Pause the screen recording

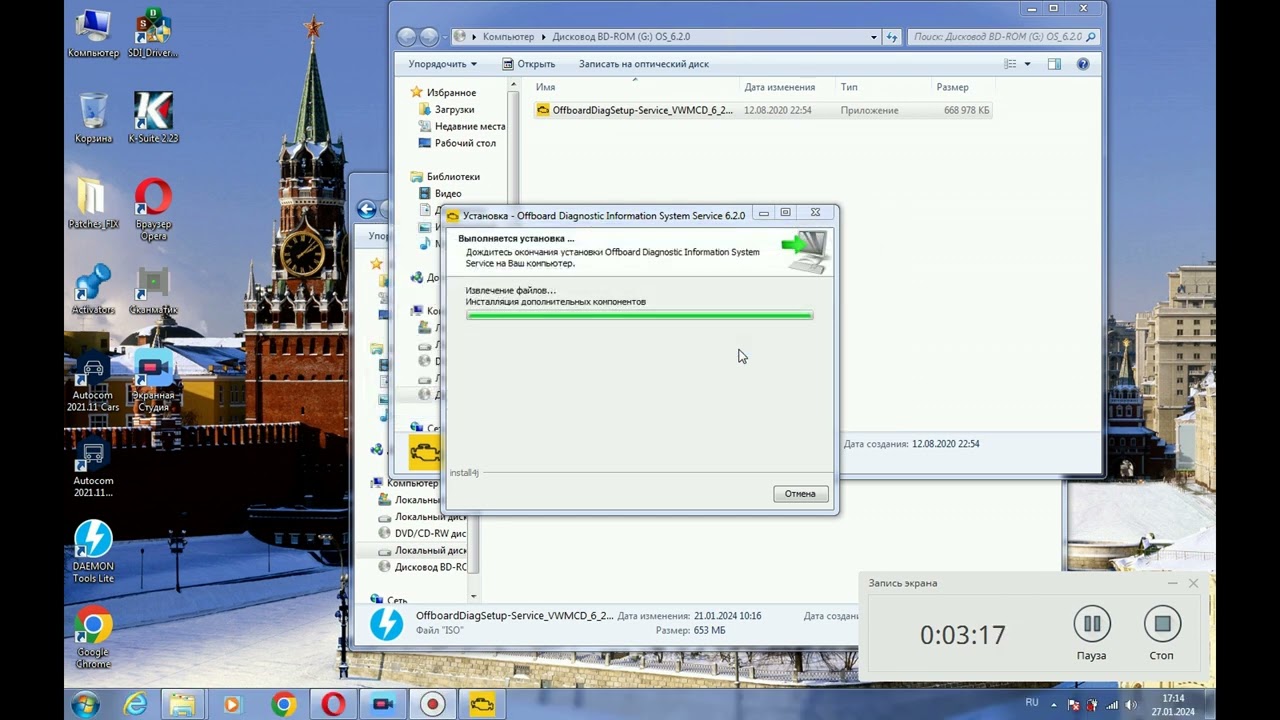point(1092,634)
